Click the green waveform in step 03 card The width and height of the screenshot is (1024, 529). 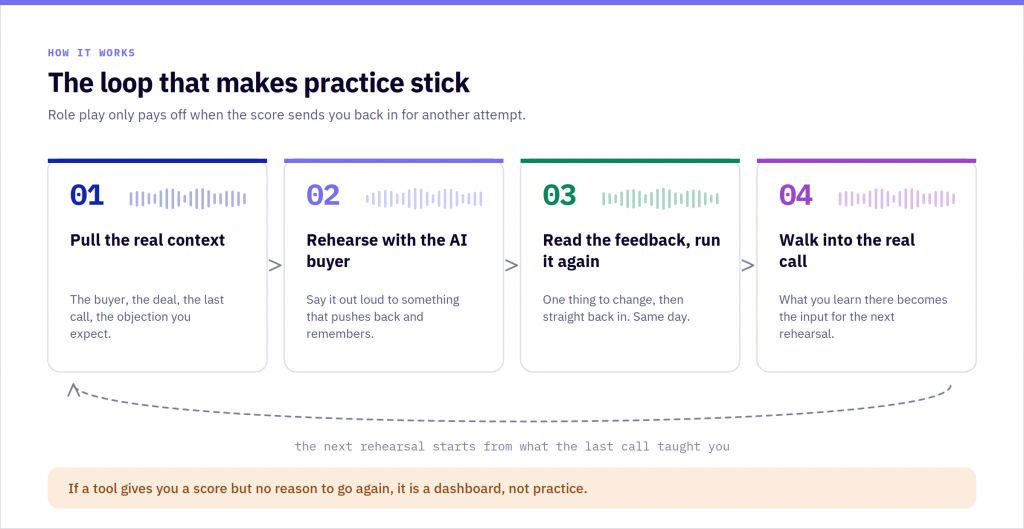(x=661, y=199)
